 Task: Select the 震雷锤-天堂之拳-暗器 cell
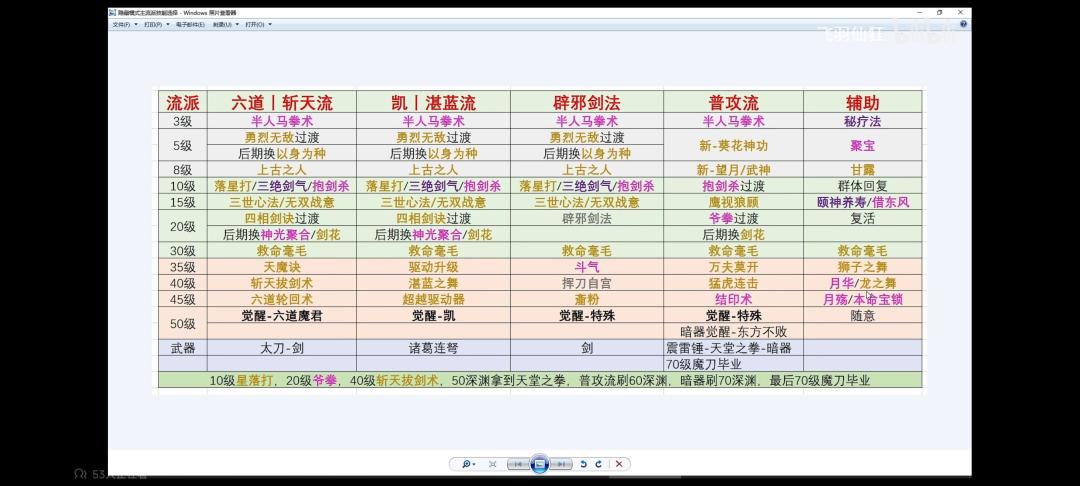point(733,348)
